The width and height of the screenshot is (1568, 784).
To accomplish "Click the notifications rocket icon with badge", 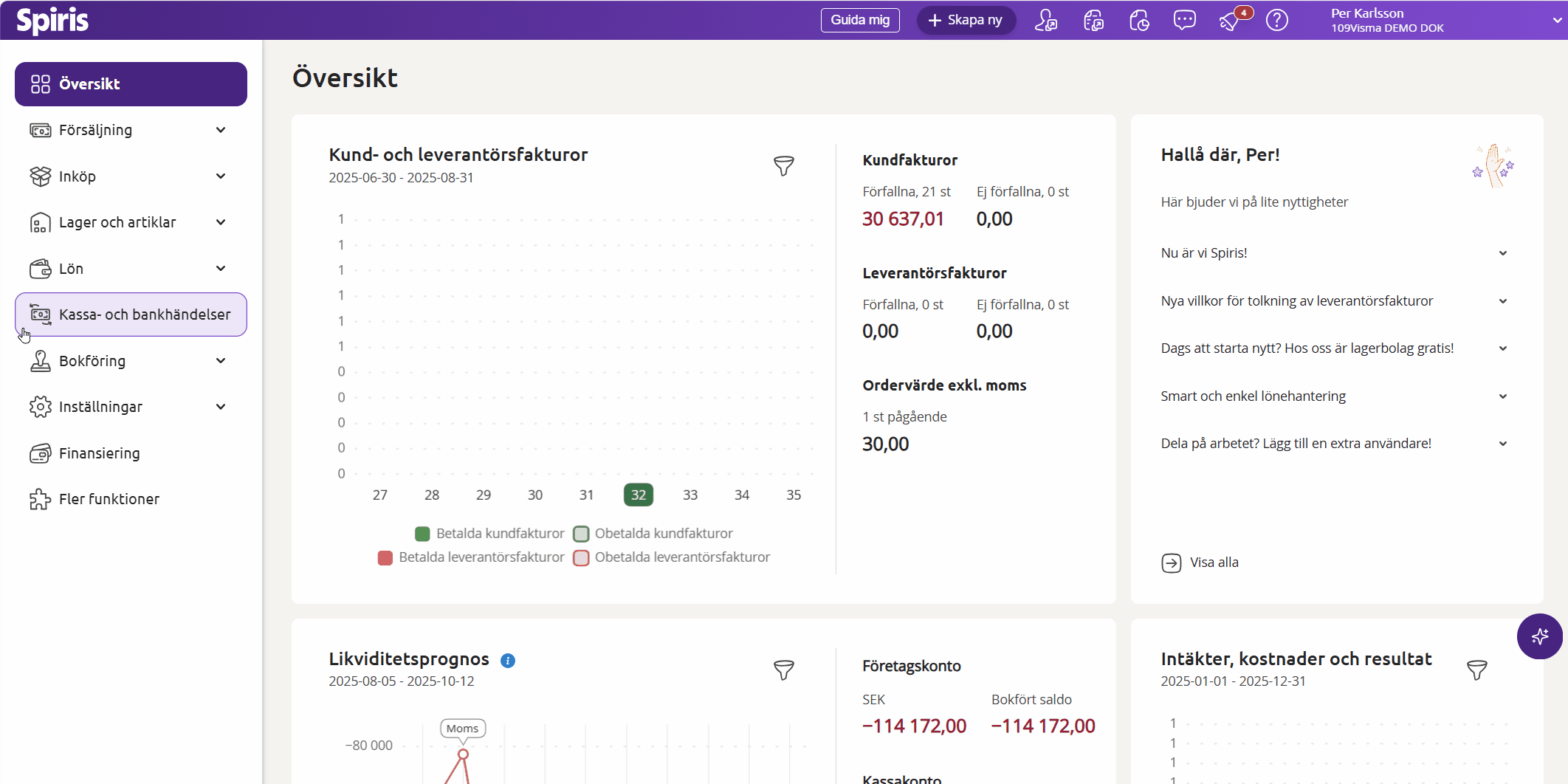I will 1231,21.
